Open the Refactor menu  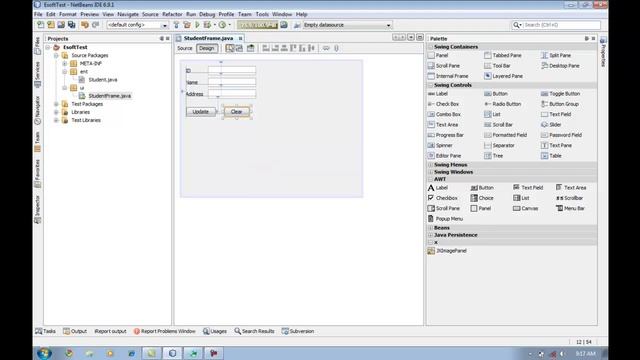pos(172,14)
